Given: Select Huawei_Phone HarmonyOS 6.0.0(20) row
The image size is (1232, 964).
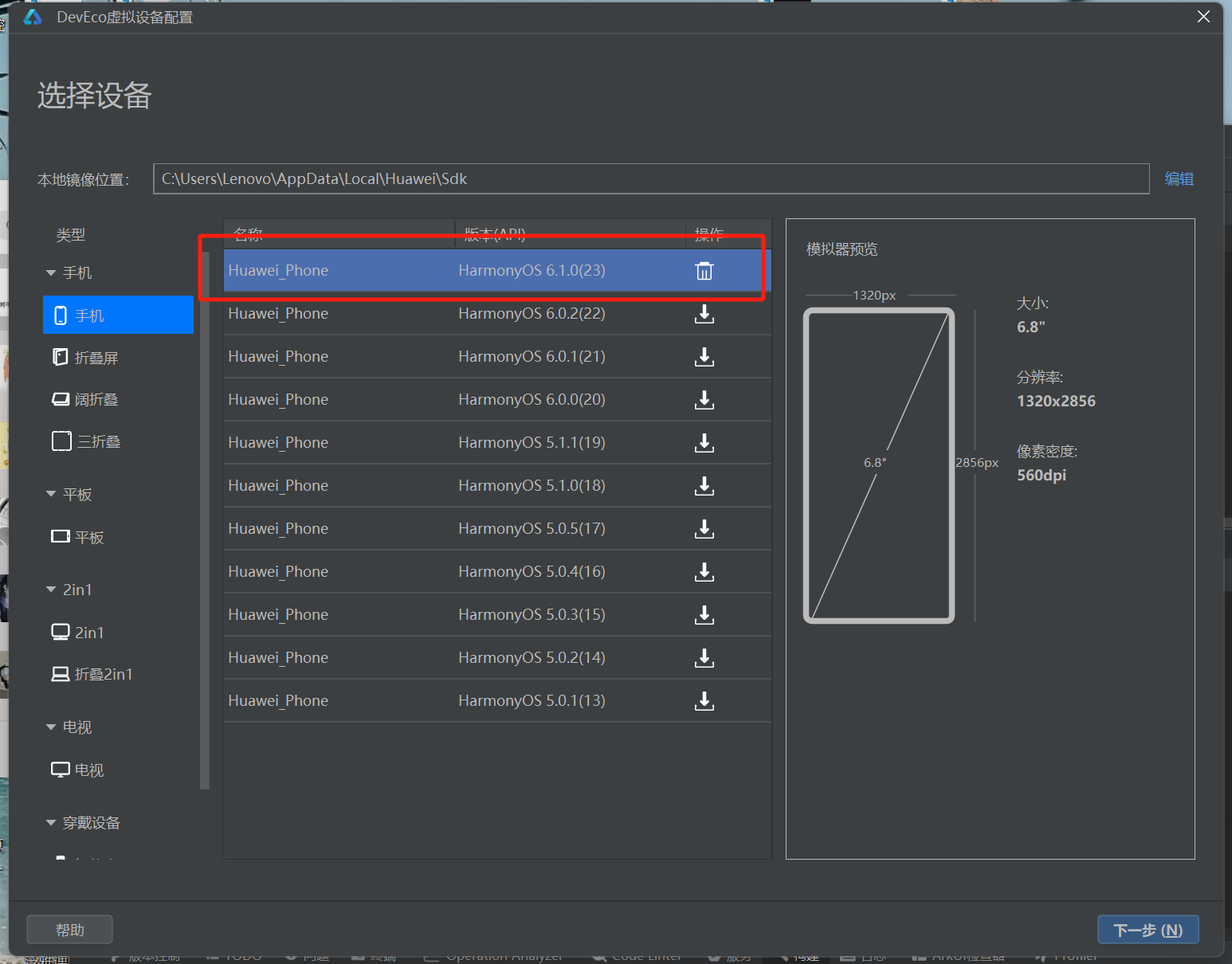Looking at the screenshot, I should tap(497, 400).
